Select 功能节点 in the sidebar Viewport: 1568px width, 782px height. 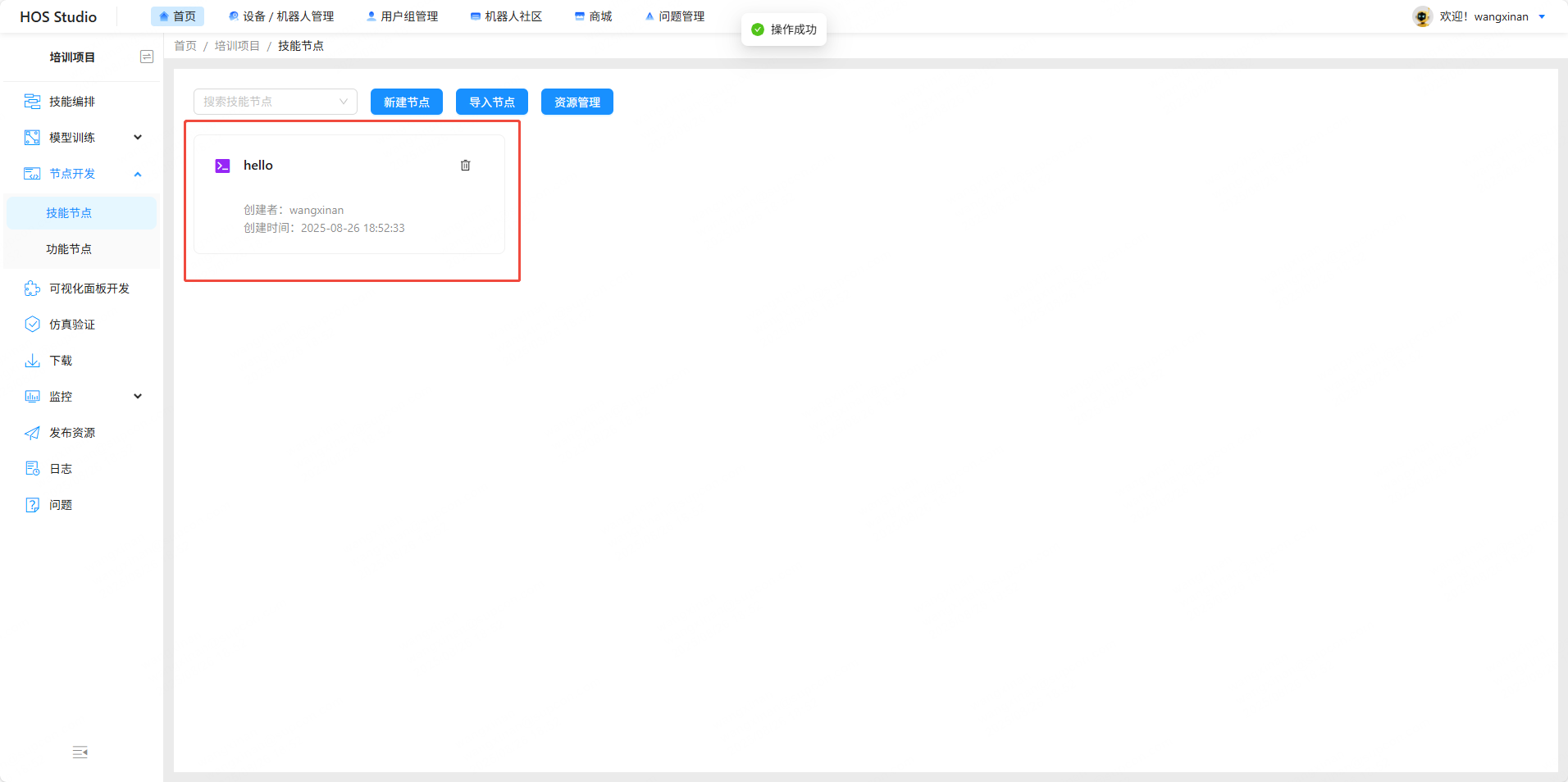[x=69, y=249]
